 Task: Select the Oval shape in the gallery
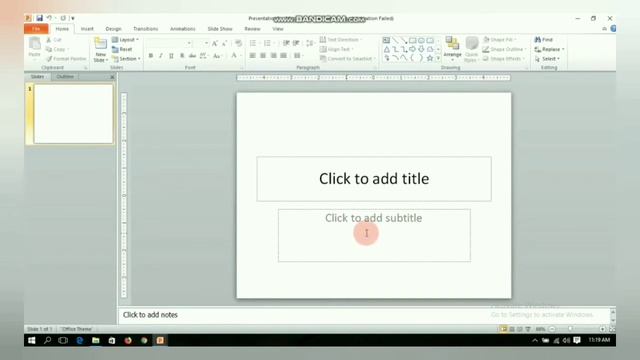tap(421, 40)
